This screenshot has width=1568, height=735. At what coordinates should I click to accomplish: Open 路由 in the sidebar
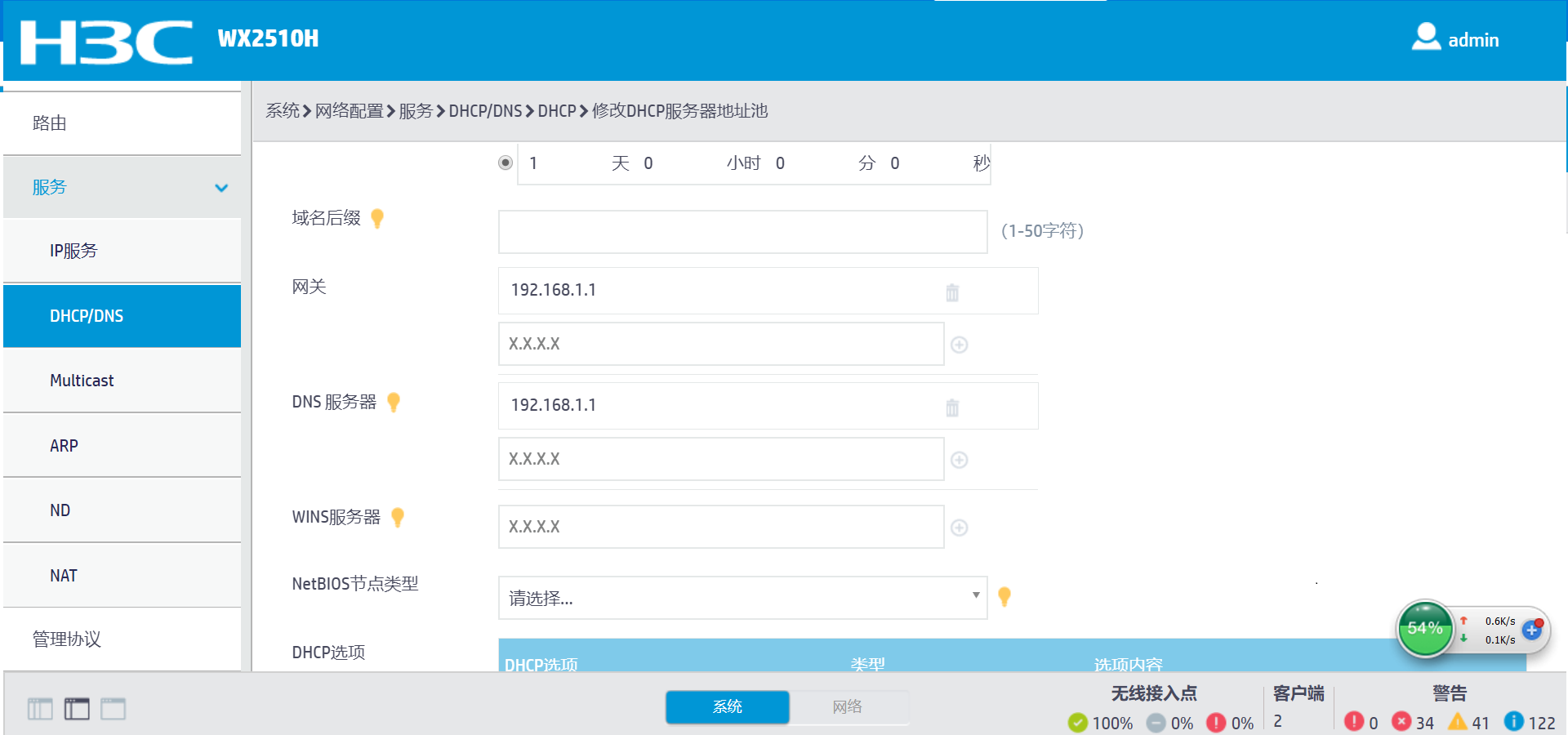[122, 123]
